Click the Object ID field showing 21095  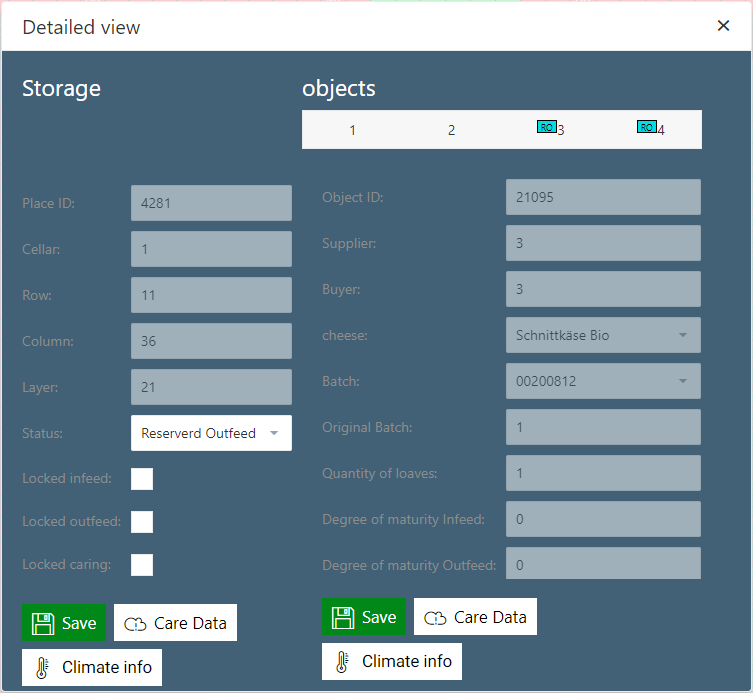coord(602,197)
